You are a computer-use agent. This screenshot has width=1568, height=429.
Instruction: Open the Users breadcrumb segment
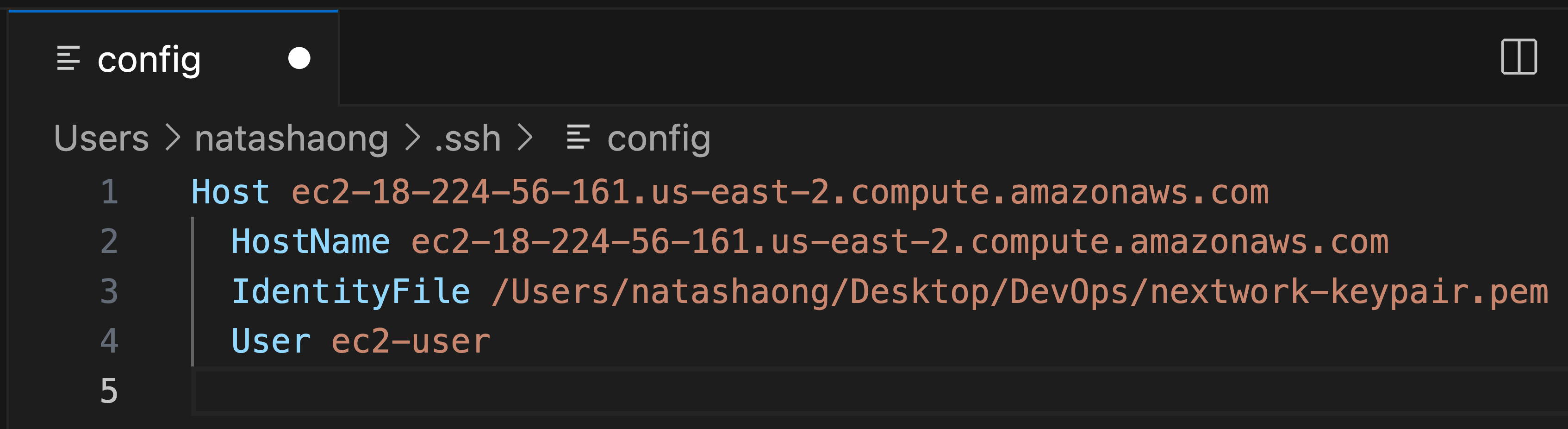[x=102, y=139]
